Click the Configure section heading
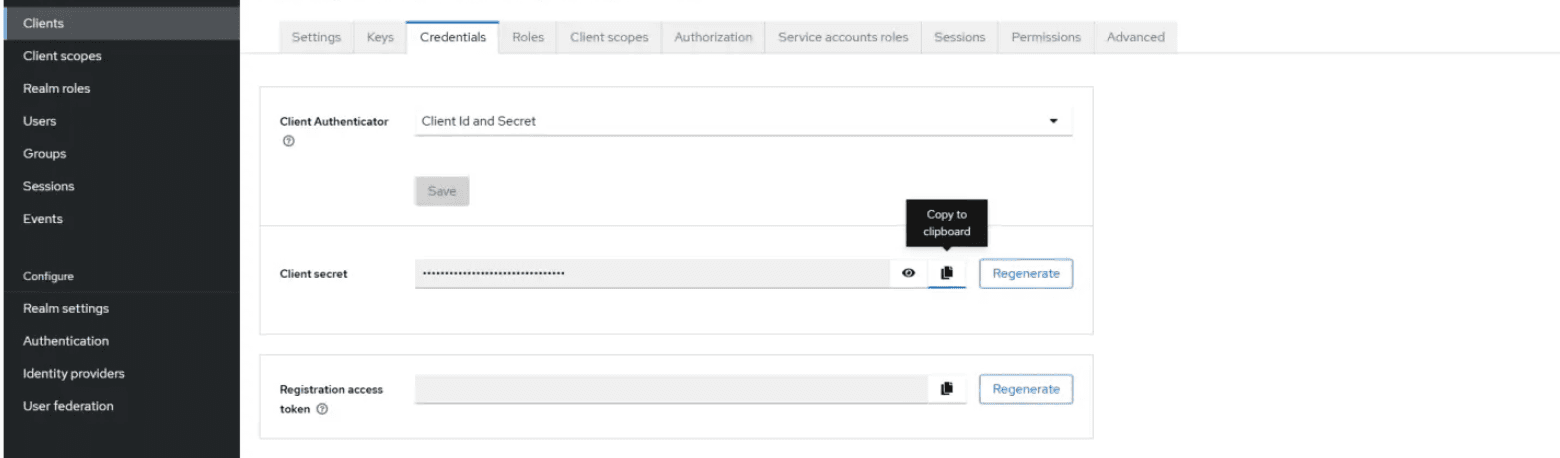The width and height of the screenshot is (1560, 458). (x=48, y=276)
